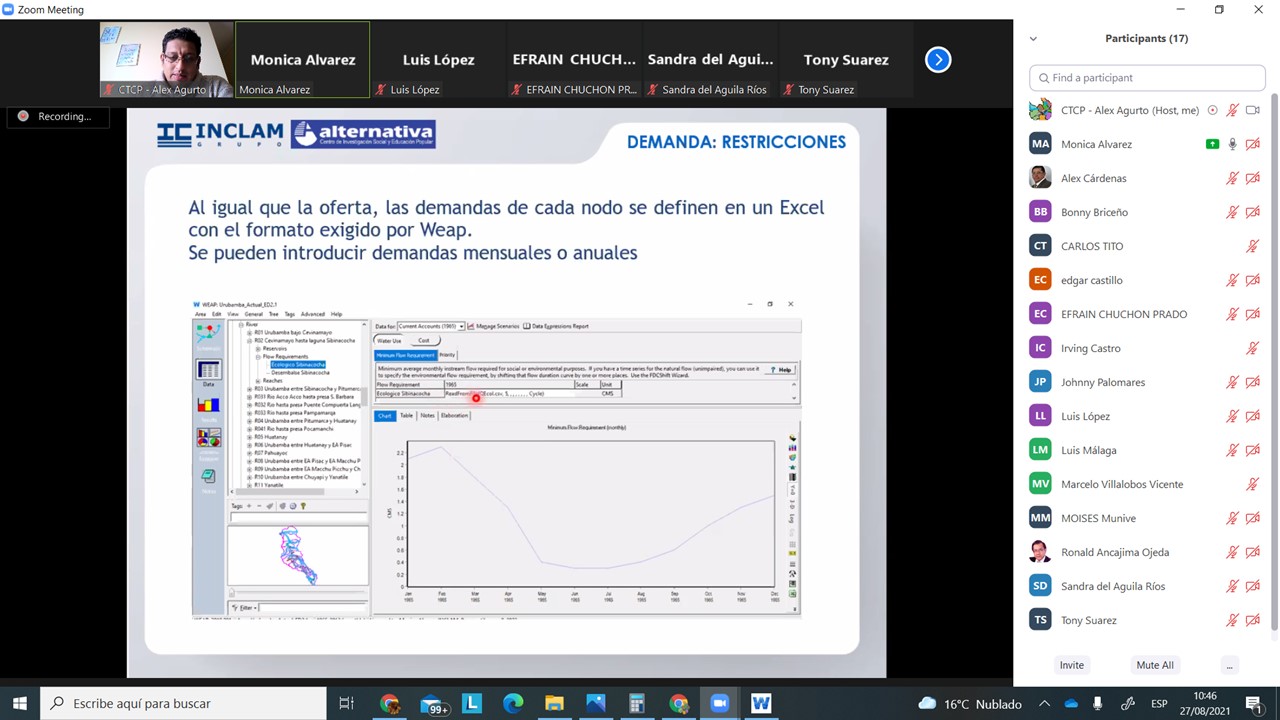This screenshot has width=1280, height=720.
Task: Click Monica Alvarez's green screen-share icon
Action: tap(1212, 144)
